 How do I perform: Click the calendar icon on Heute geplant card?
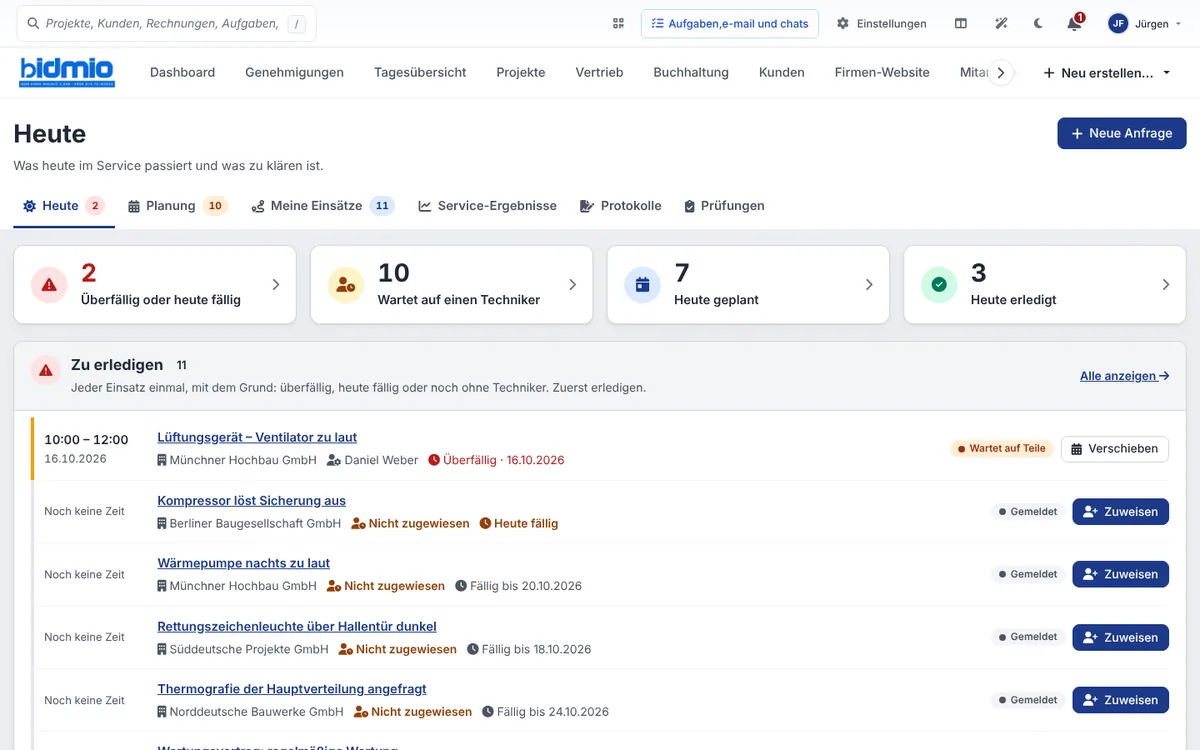click(x=642, y=285)
